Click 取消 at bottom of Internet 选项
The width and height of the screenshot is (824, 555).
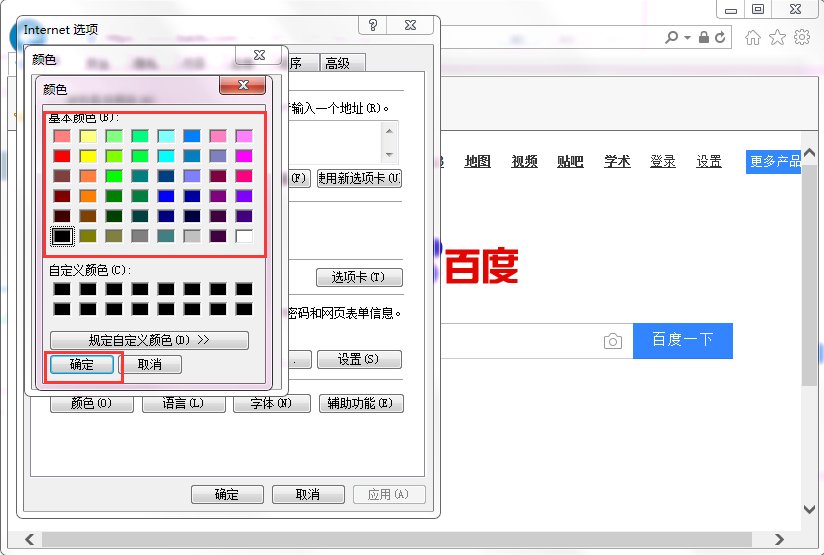click(x=308, y=495)
